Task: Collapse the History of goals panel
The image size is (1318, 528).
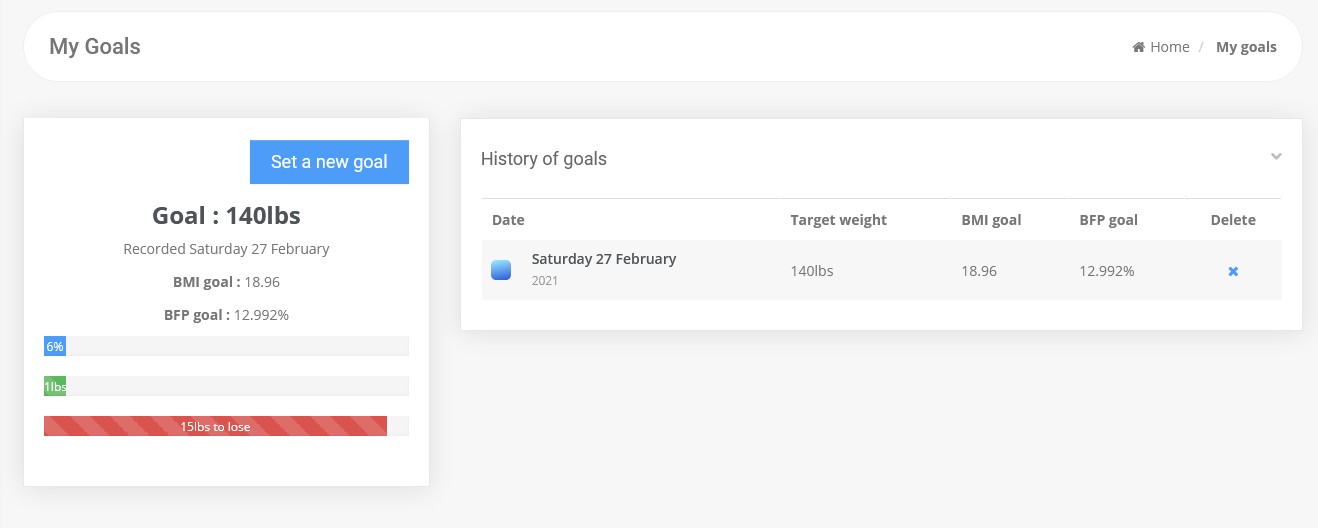Action: pos(1276,157)
